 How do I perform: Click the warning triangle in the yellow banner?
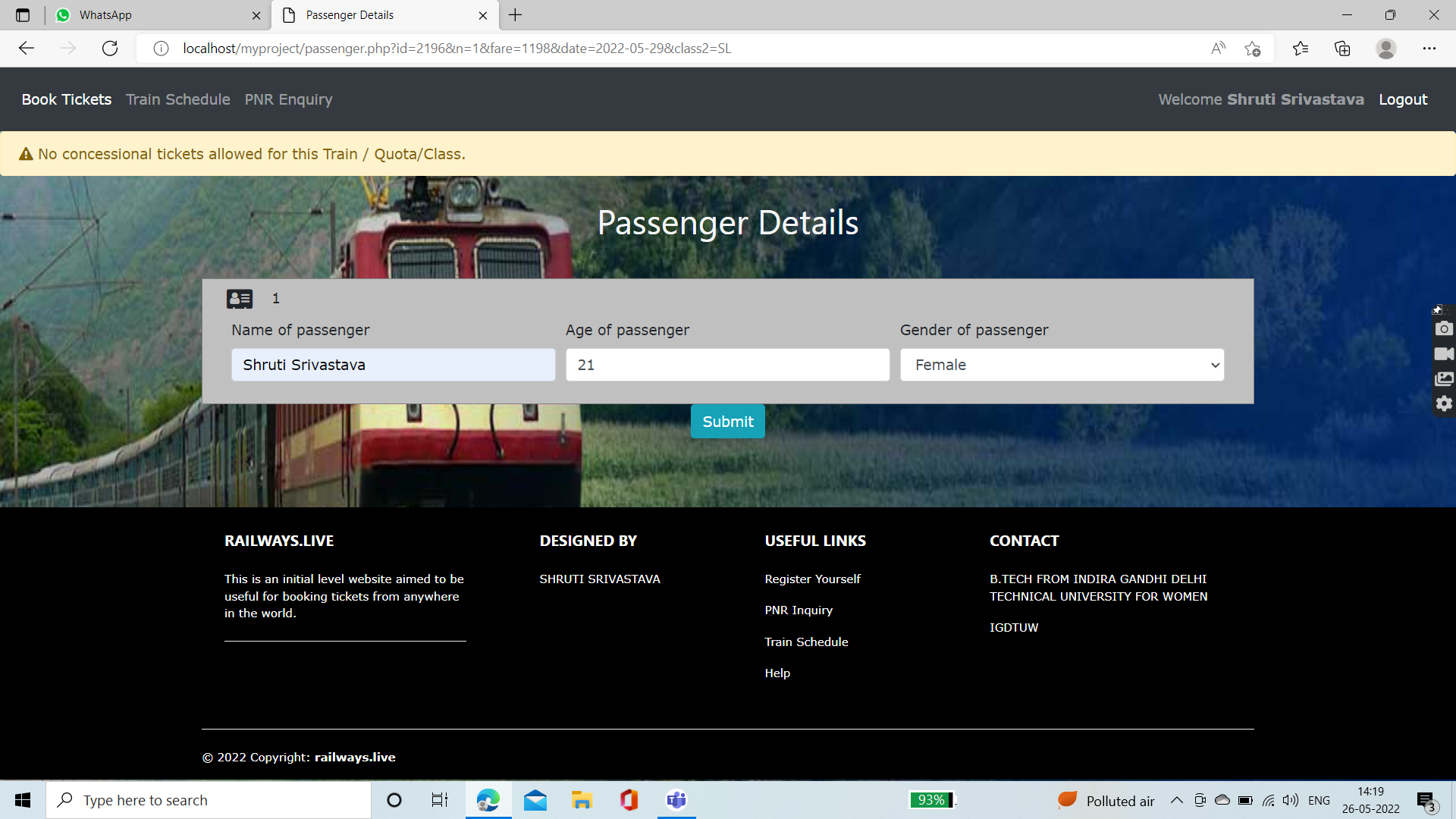[25, 153]
